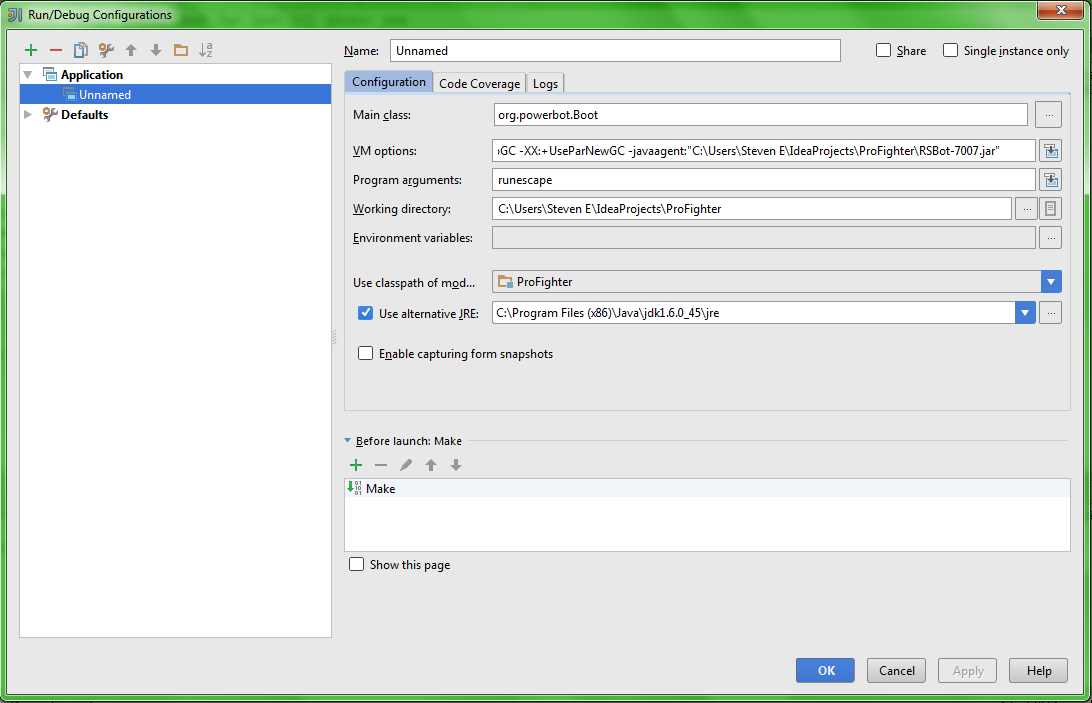The width and height of the screenshot is (1092, 703).
Task: Toggle the Share checkbox
Action: 883,50
